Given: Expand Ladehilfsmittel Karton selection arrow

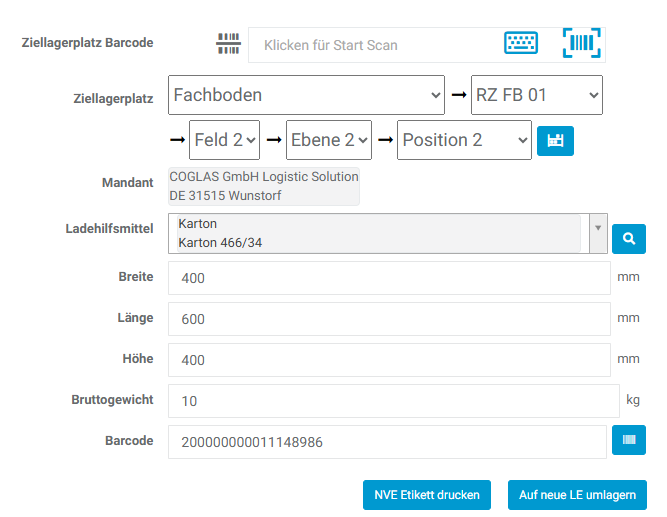Looking at the screenshot, I should [598, 228].
